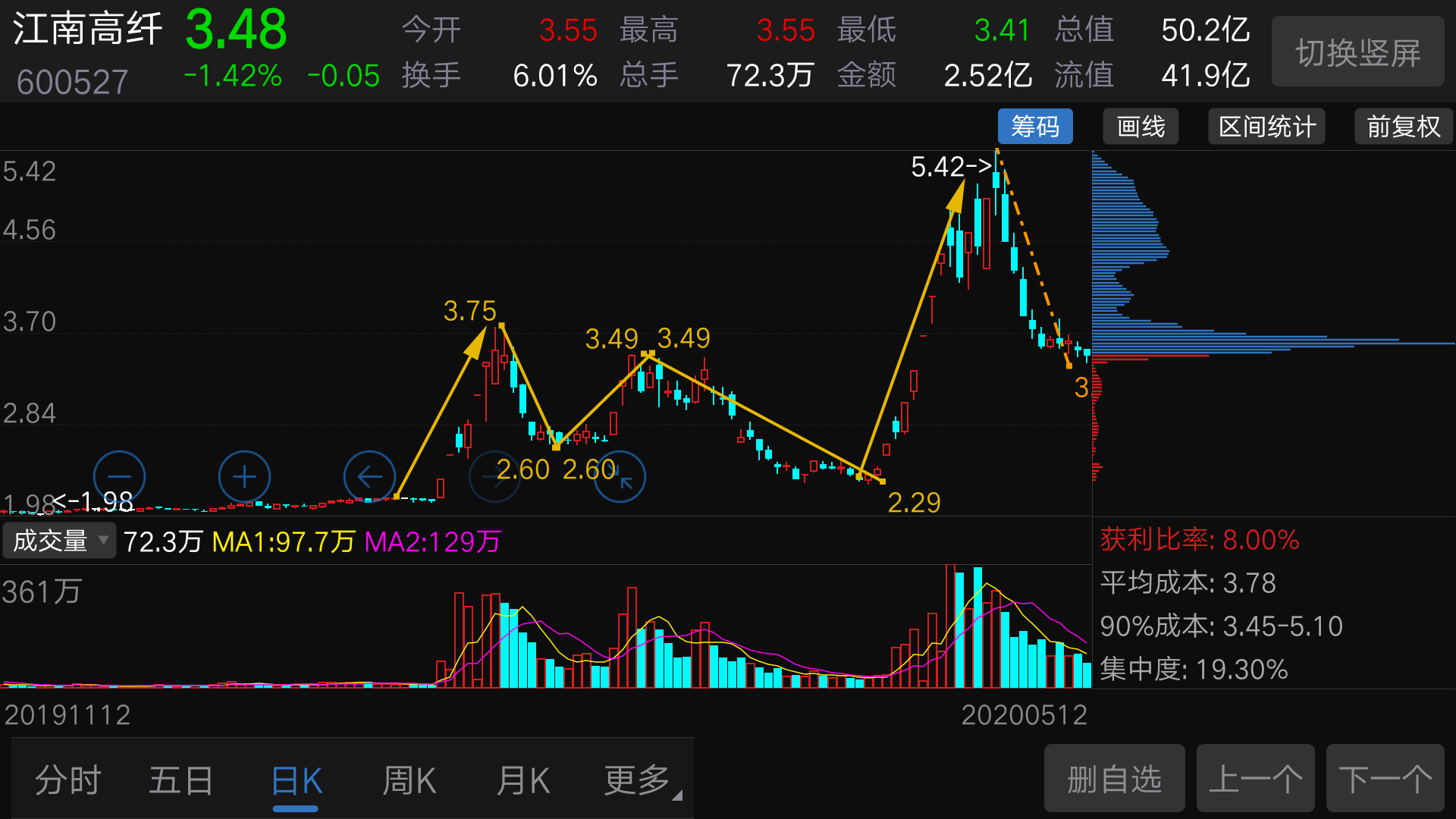Screen dimensions: 1456x819
Task: Pan the chart right using the right-arrow icon
Action: click(x=494, y=477)
